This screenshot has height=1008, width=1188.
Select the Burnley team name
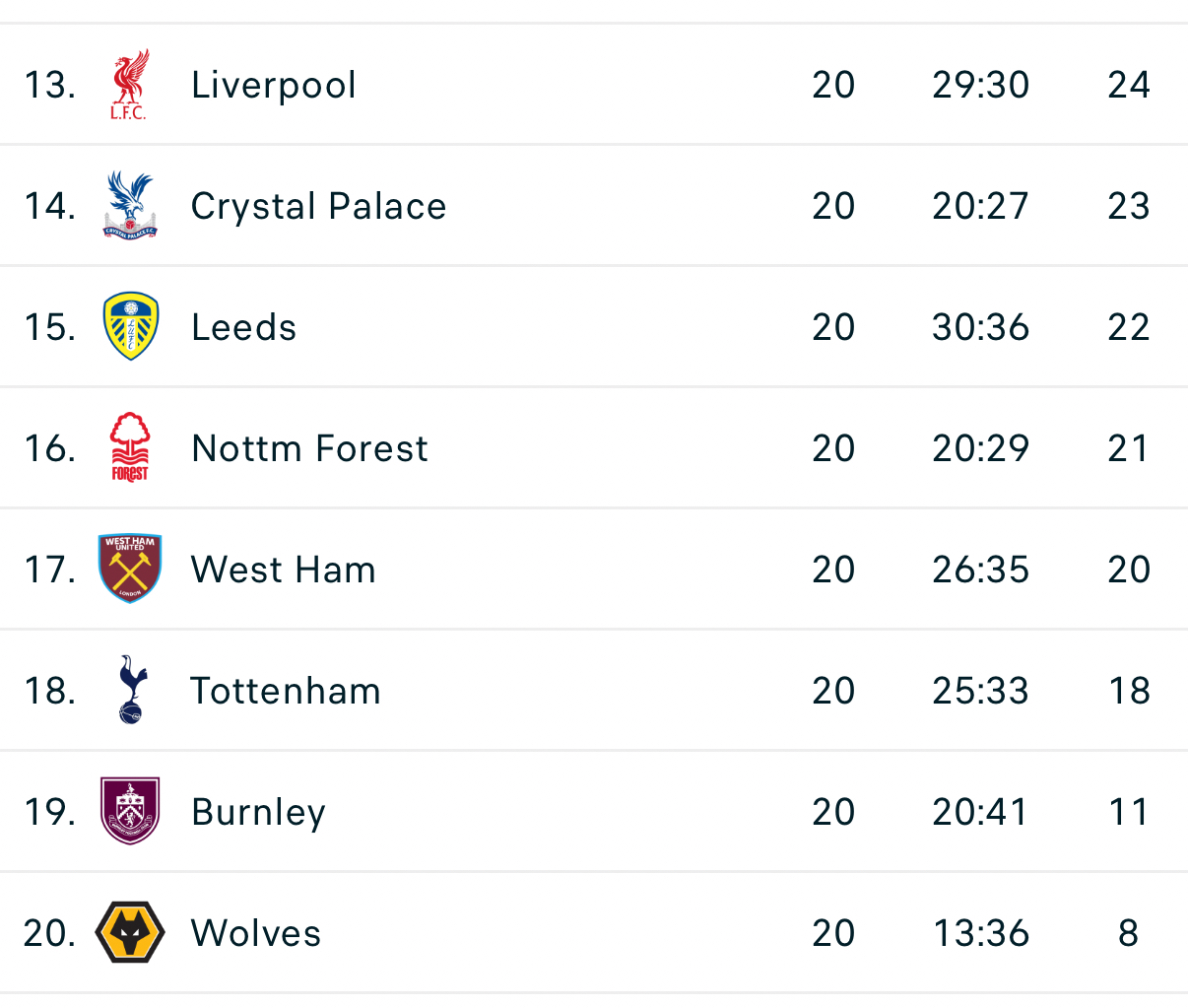[x=258, y=812]
